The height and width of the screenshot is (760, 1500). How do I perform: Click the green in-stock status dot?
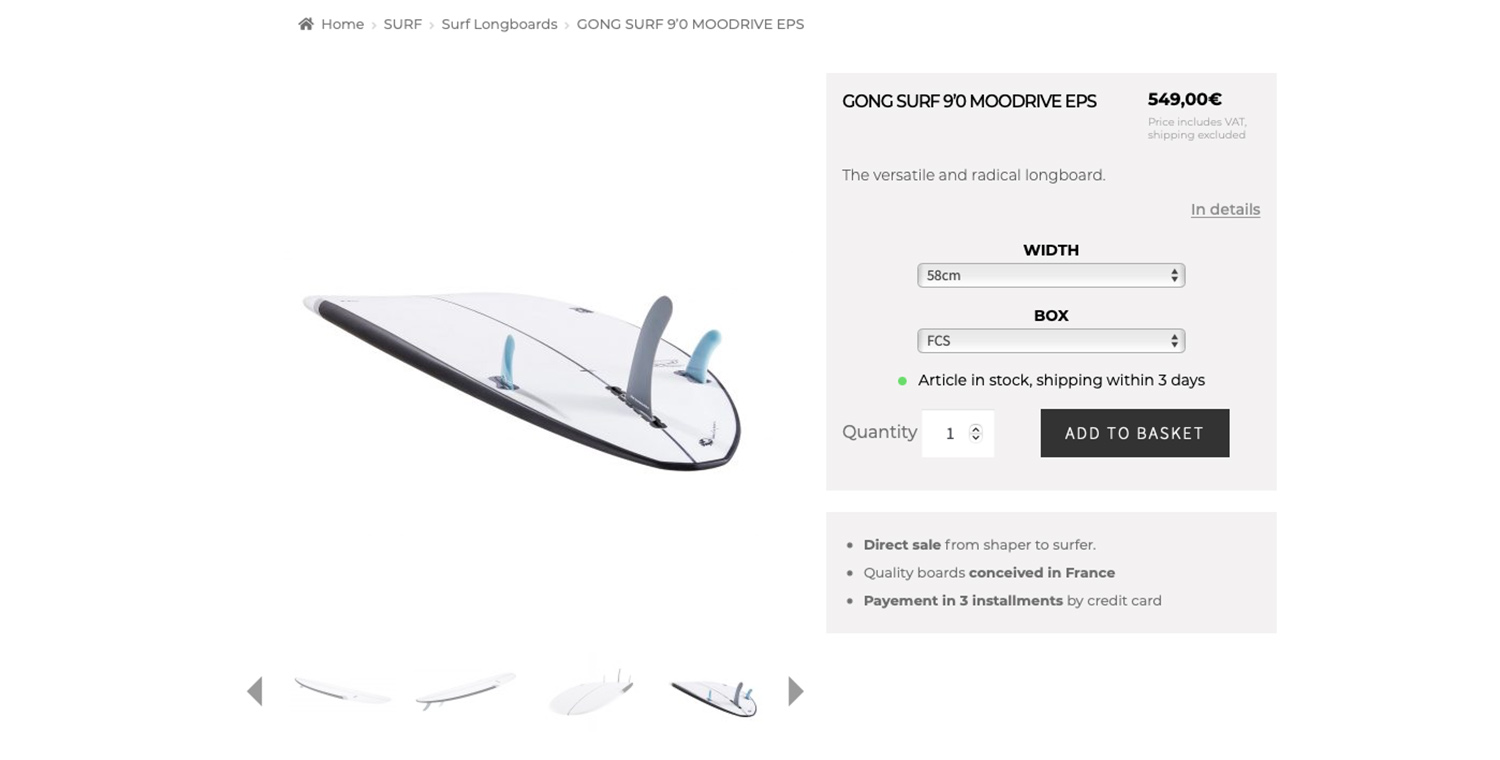[x=902, y=381]
